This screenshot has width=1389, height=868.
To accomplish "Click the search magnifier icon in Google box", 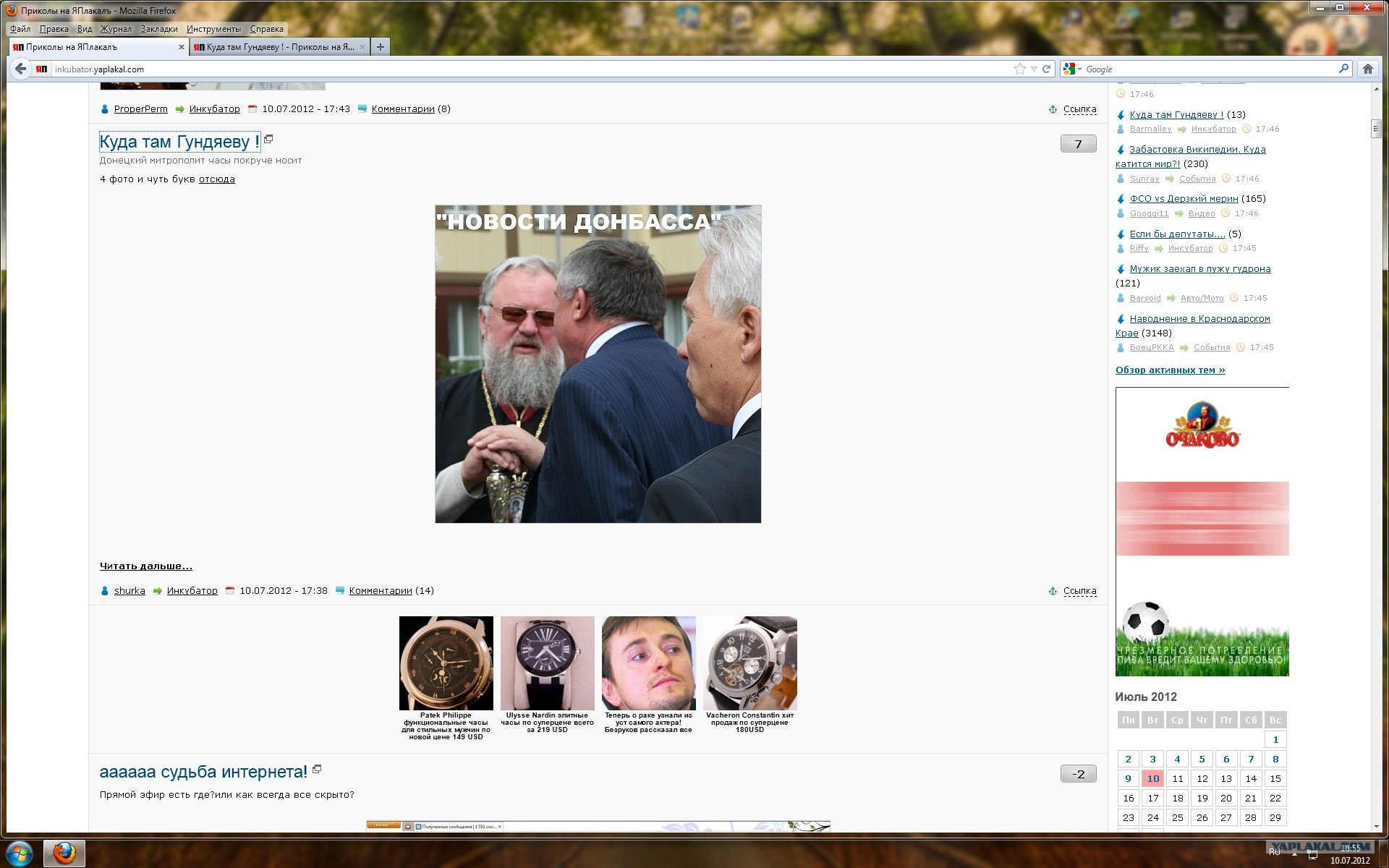I will [1343, 69].
